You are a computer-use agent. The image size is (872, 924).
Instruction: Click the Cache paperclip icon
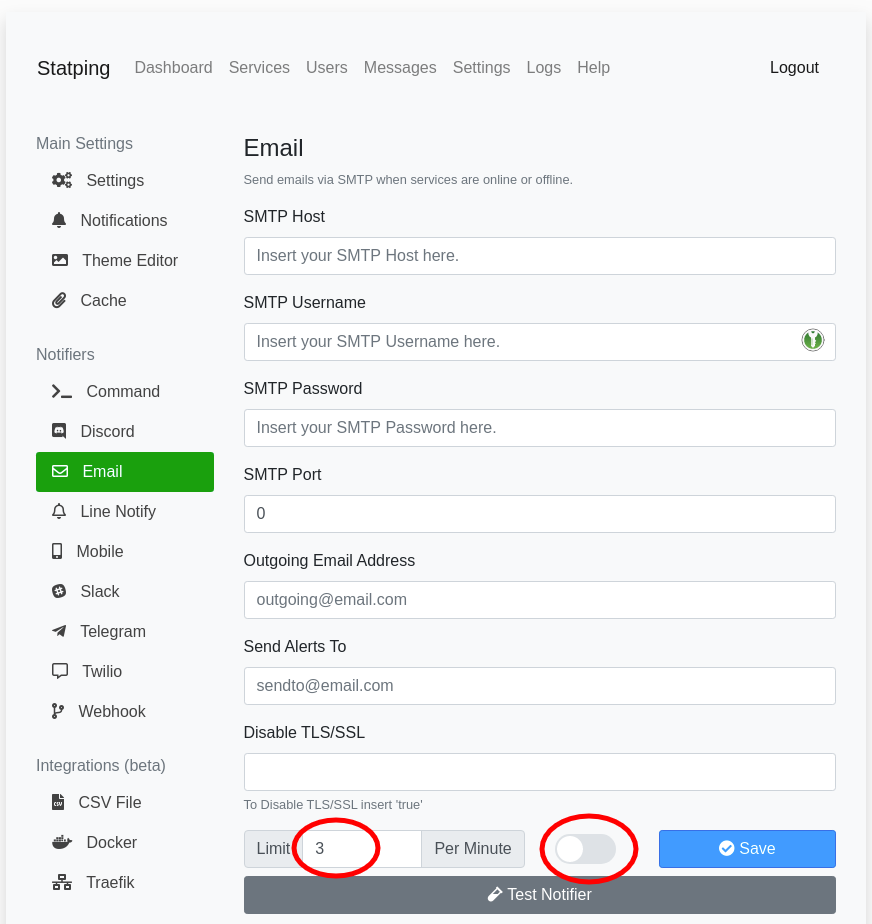coord(59,301)
